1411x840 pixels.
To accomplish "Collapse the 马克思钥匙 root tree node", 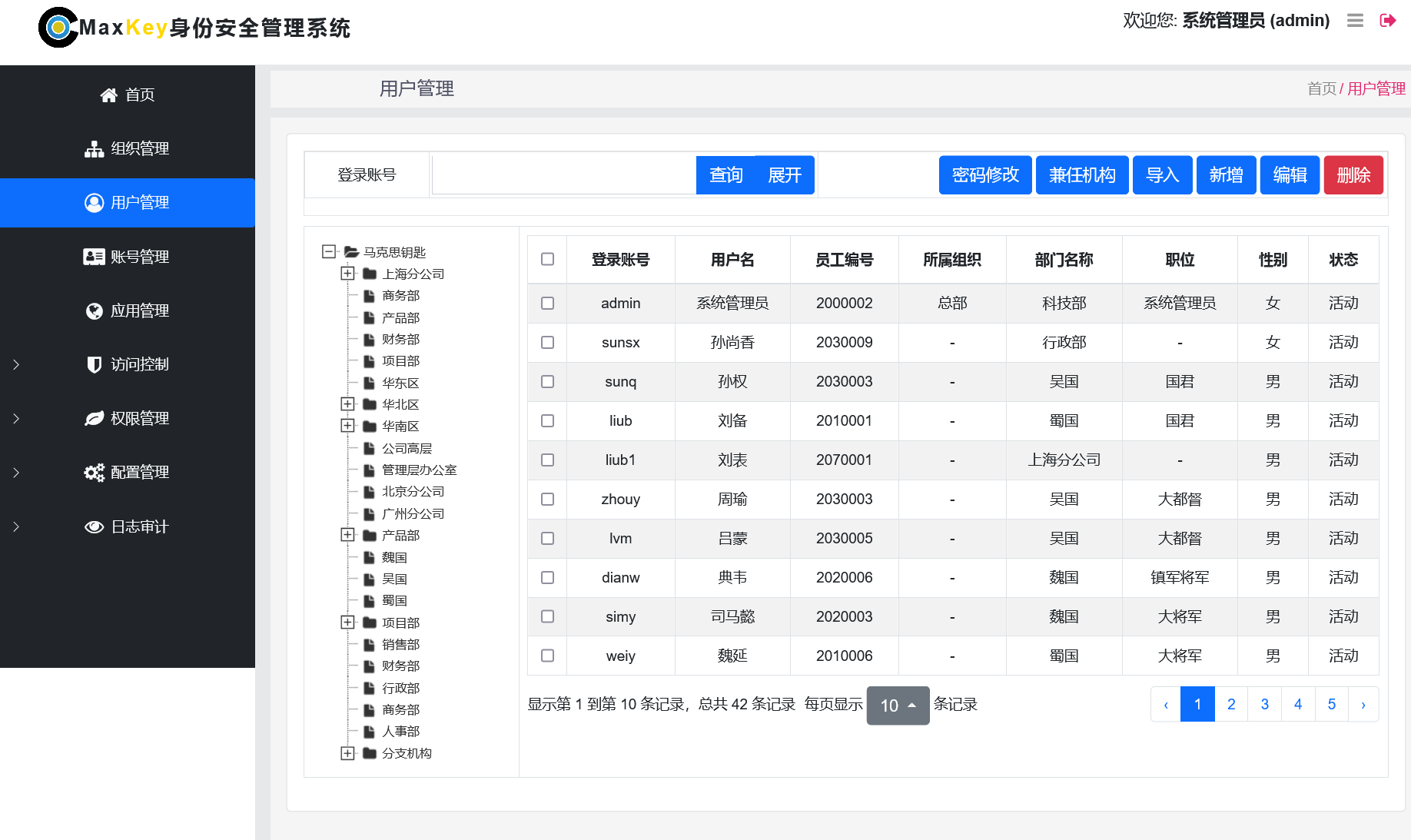I will (329, 251).
